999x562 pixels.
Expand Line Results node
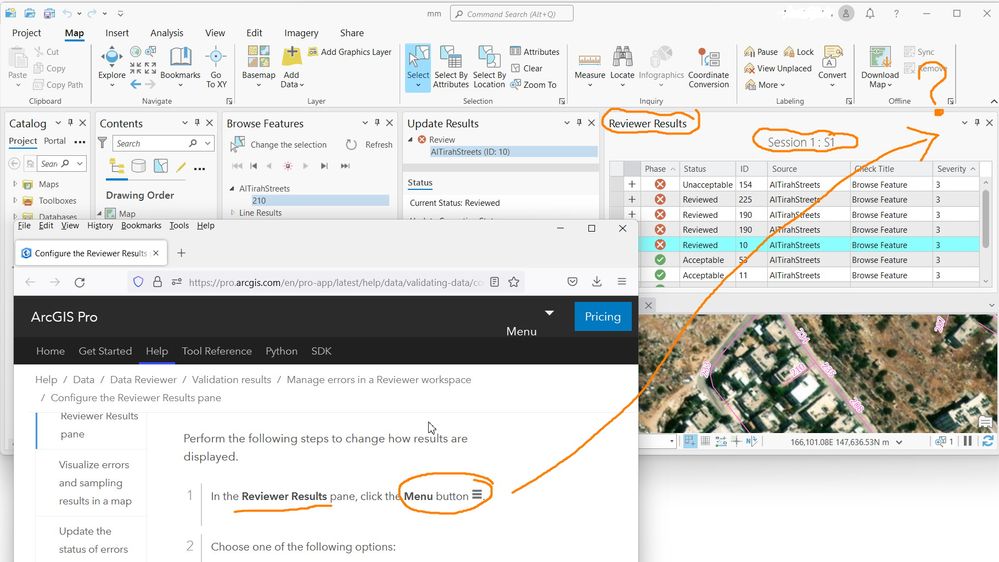pos(232,213)
